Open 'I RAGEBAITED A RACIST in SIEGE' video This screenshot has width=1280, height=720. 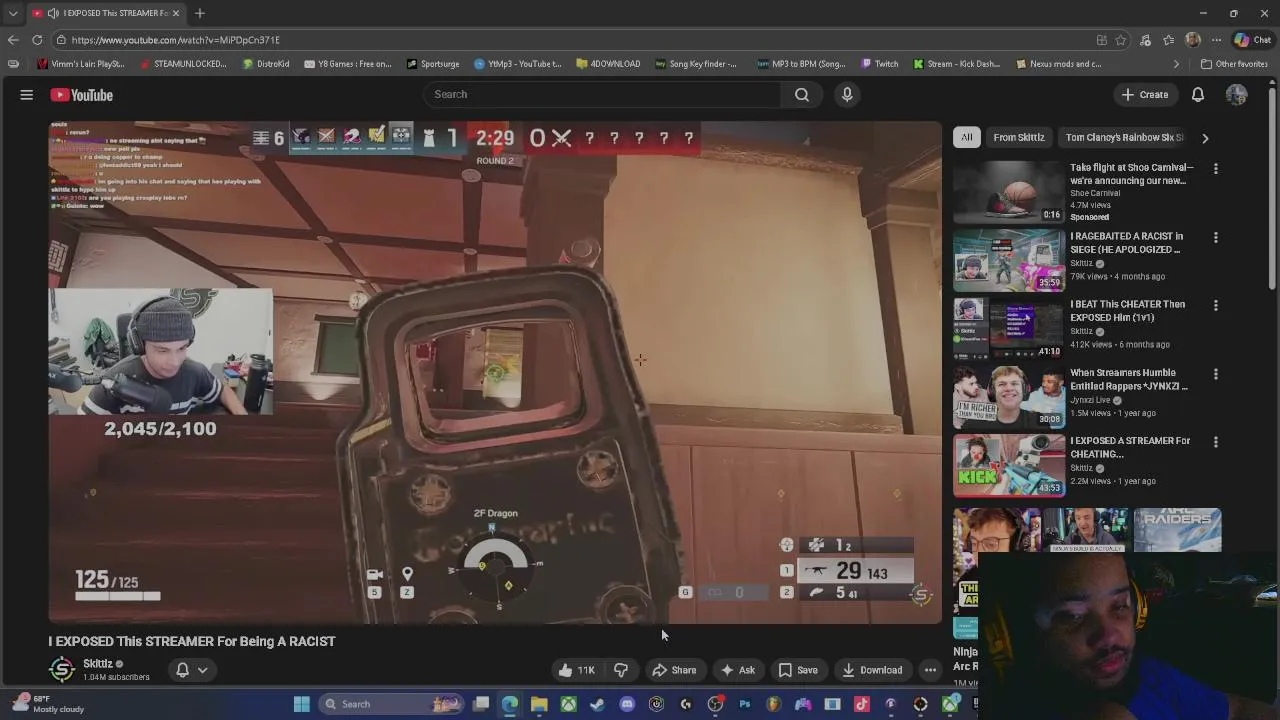[x=1126, y=243]
